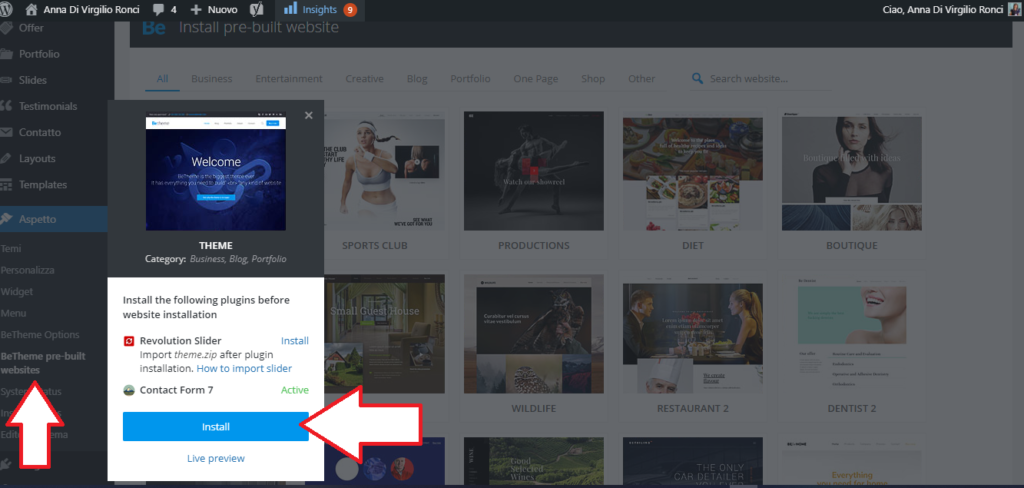Click the Contact Form 7 plugin icon
This screenshot has width=1024, height=488.
129,391
